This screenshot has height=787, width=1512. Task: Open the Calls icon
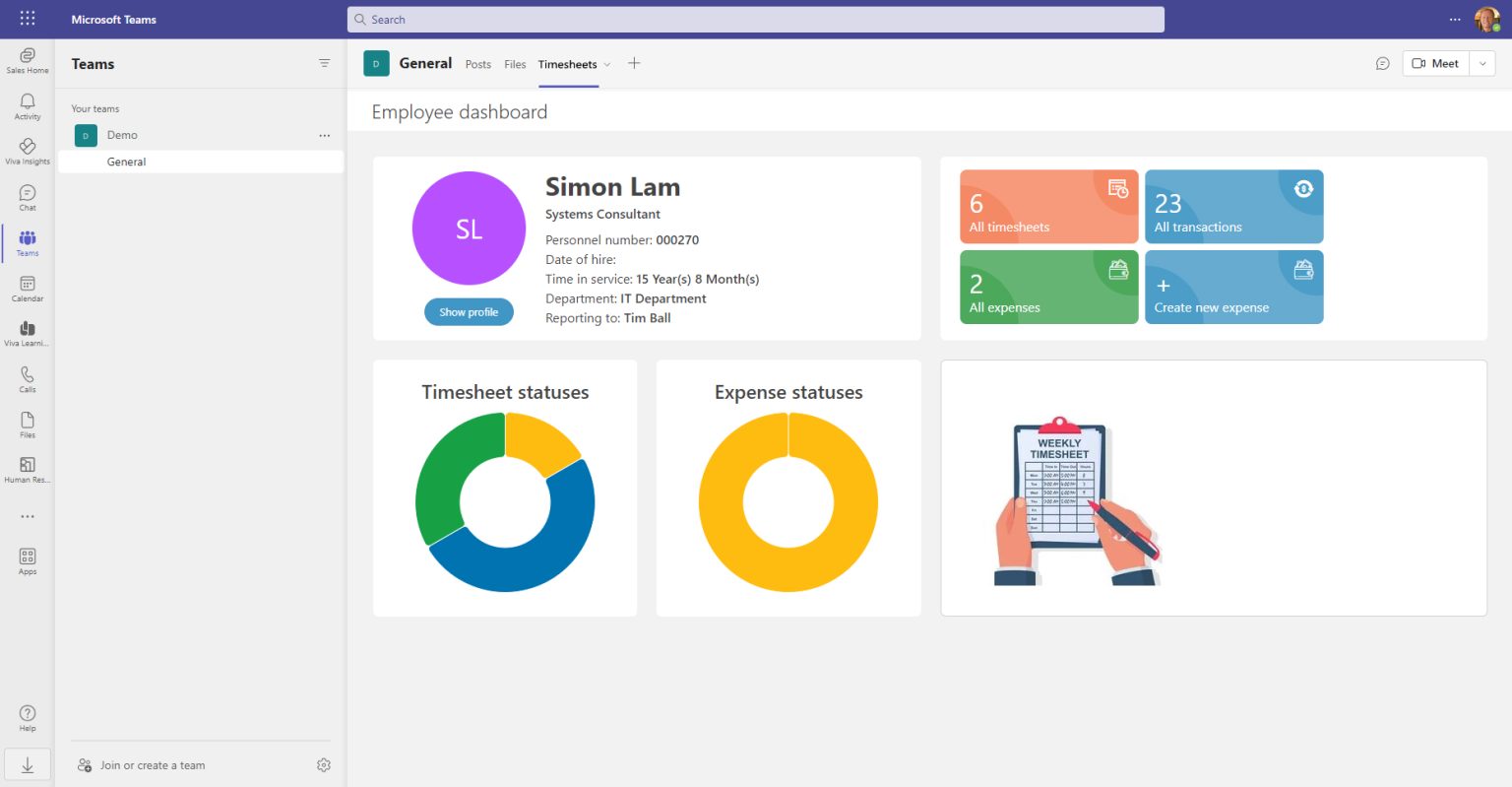(27, 377)
